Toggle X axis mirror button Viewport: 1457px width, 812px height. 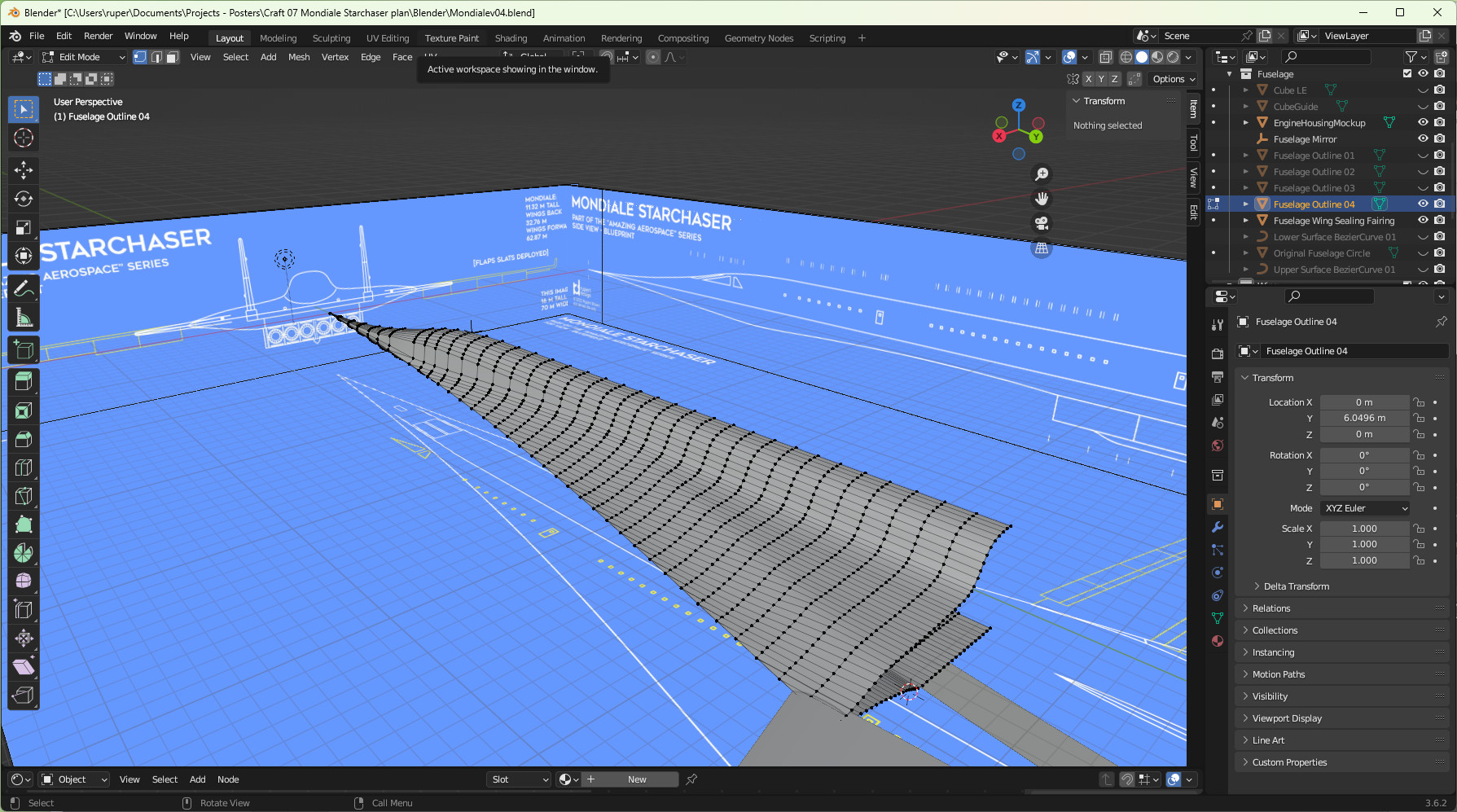[x=1088, y=79]
